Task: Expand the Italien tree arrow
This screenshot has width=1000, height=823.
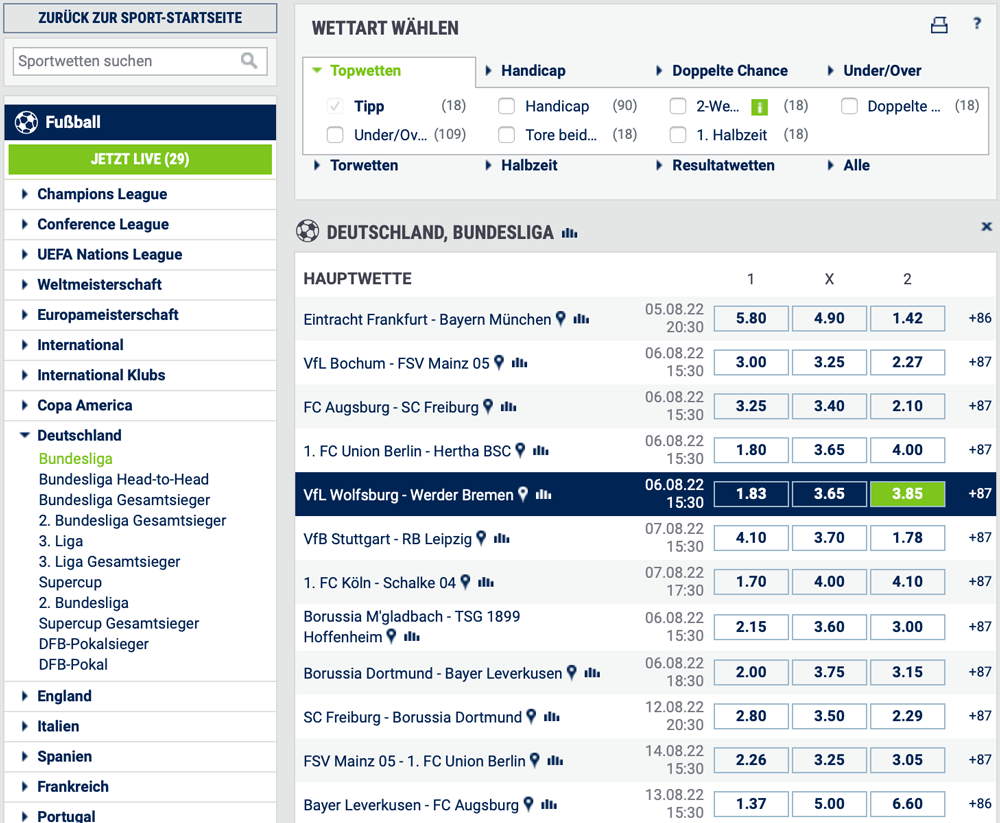Action: 24,726
